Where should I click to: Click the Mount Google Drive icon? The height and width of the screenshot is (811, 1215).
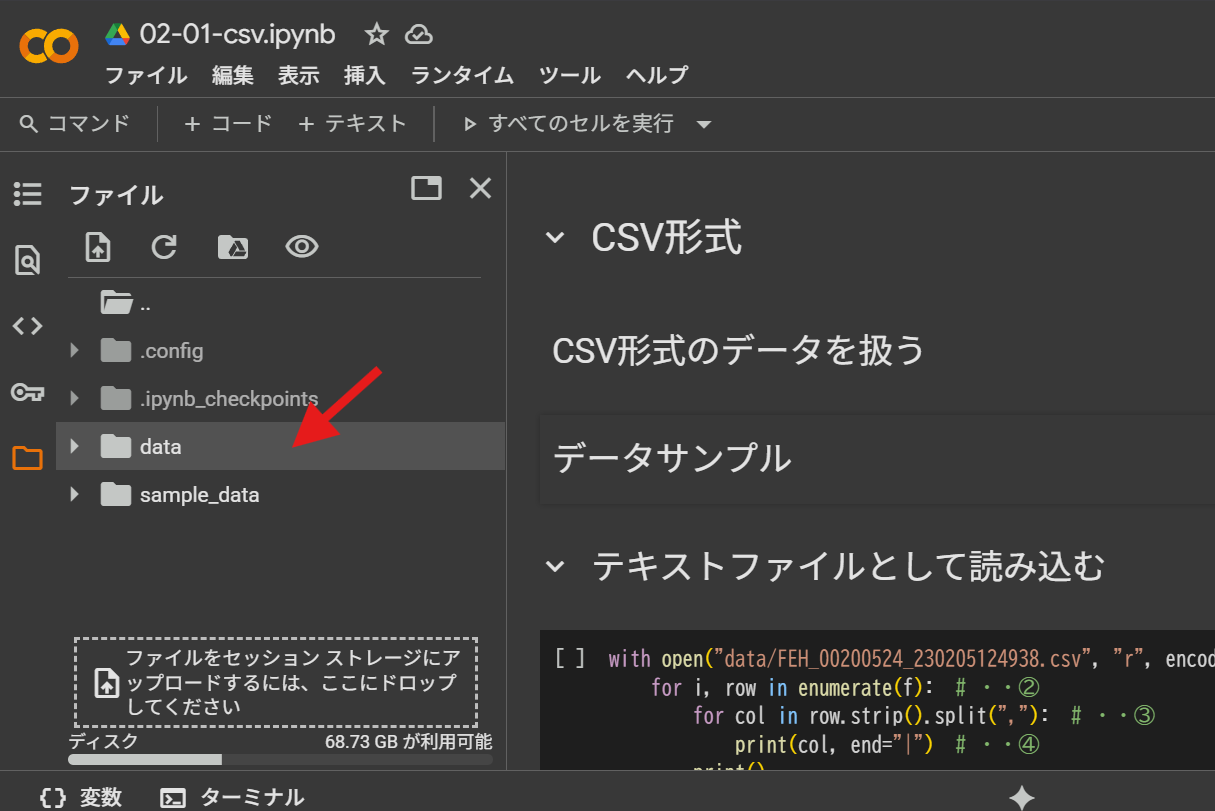tap(232, 247)
